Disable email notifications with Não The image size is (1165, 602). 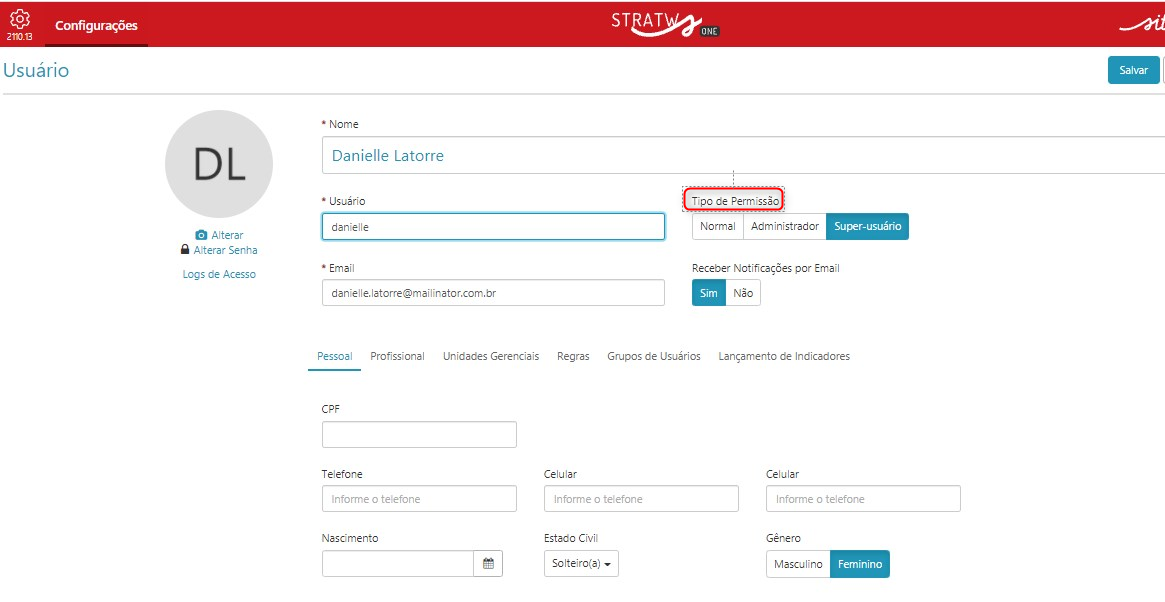coord(743,293)
